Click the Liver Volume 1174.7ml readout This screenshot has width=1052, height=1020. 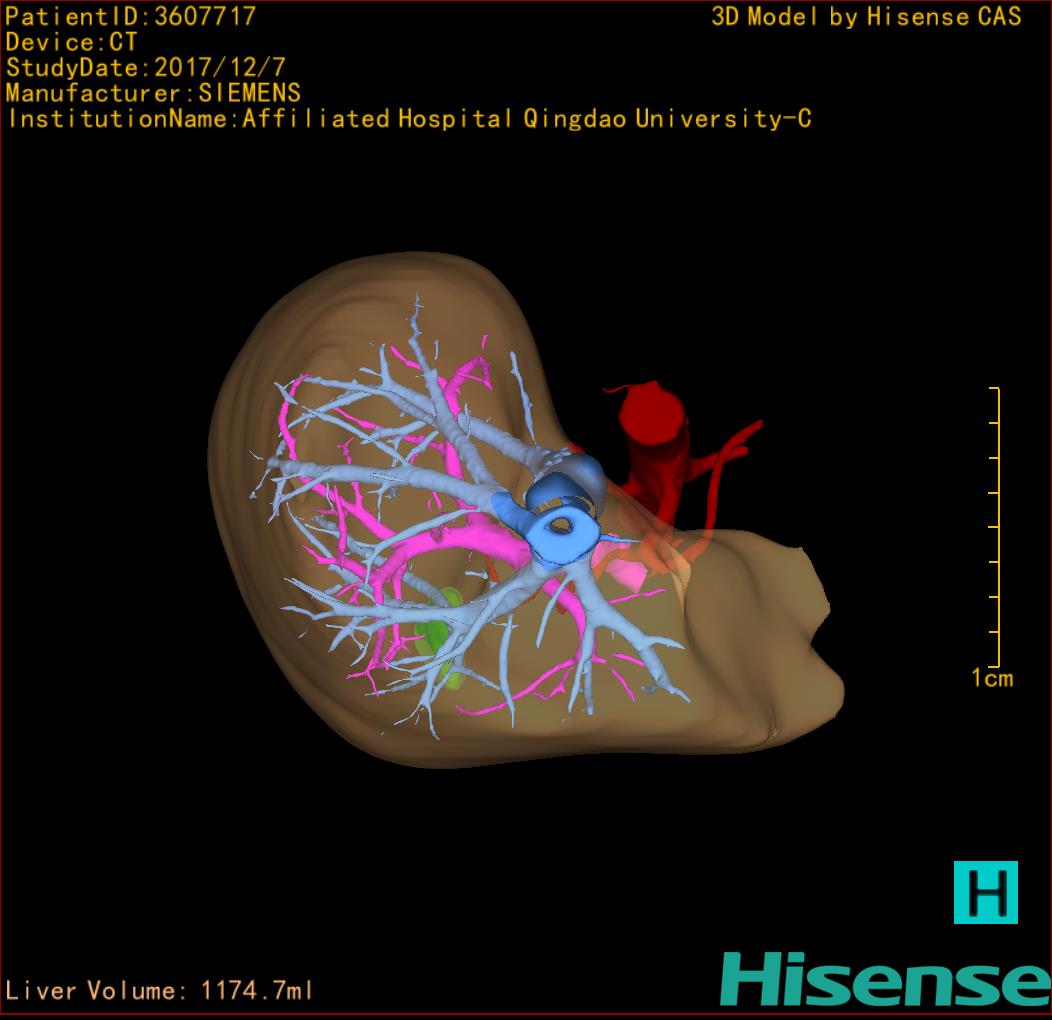click(x=160, y=991)
